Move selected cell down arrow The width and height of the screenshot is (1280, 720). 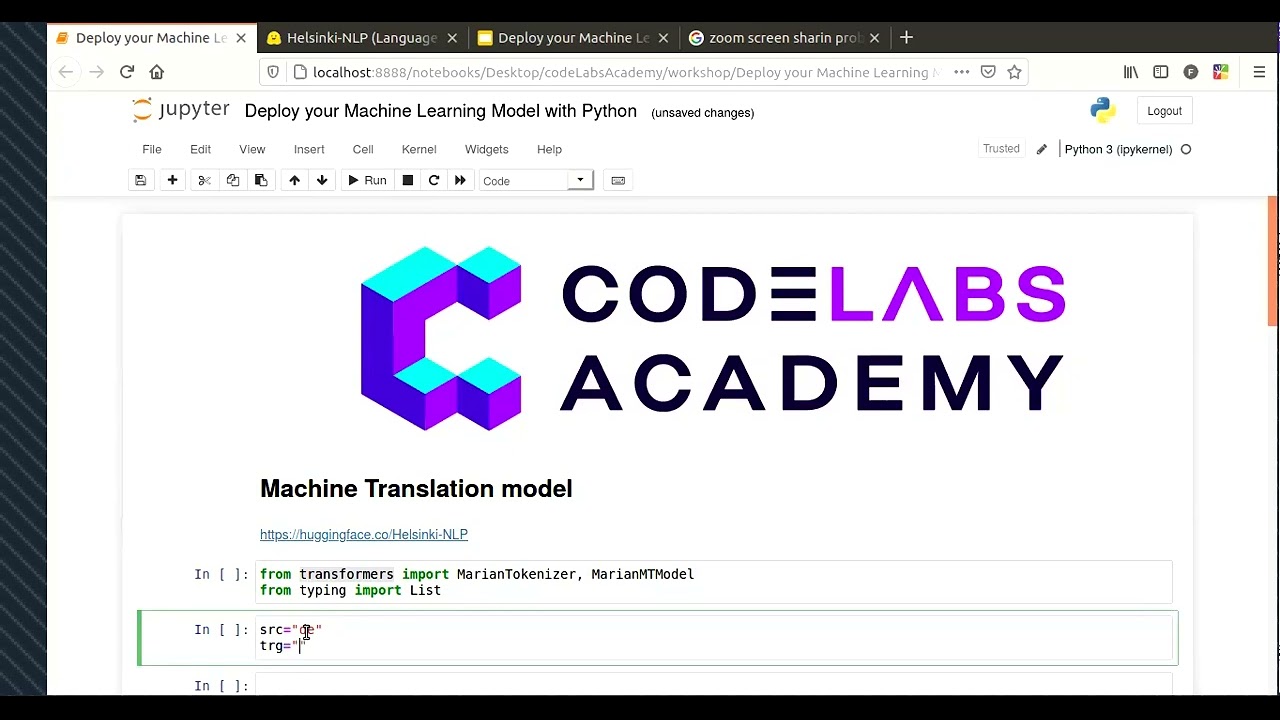[x=322, y=180]
